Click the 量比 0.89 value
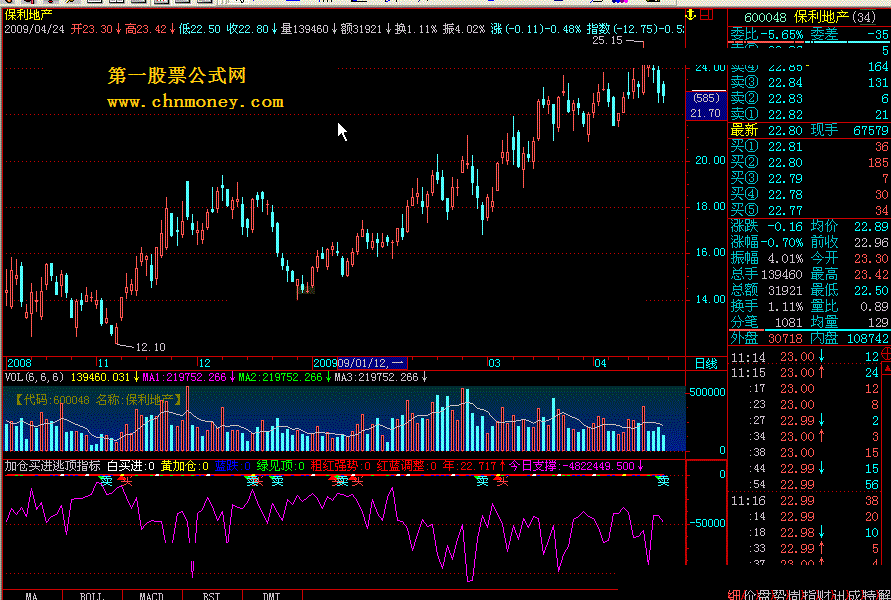The height and width of the screenshot is (600, 891). (850, 306)
